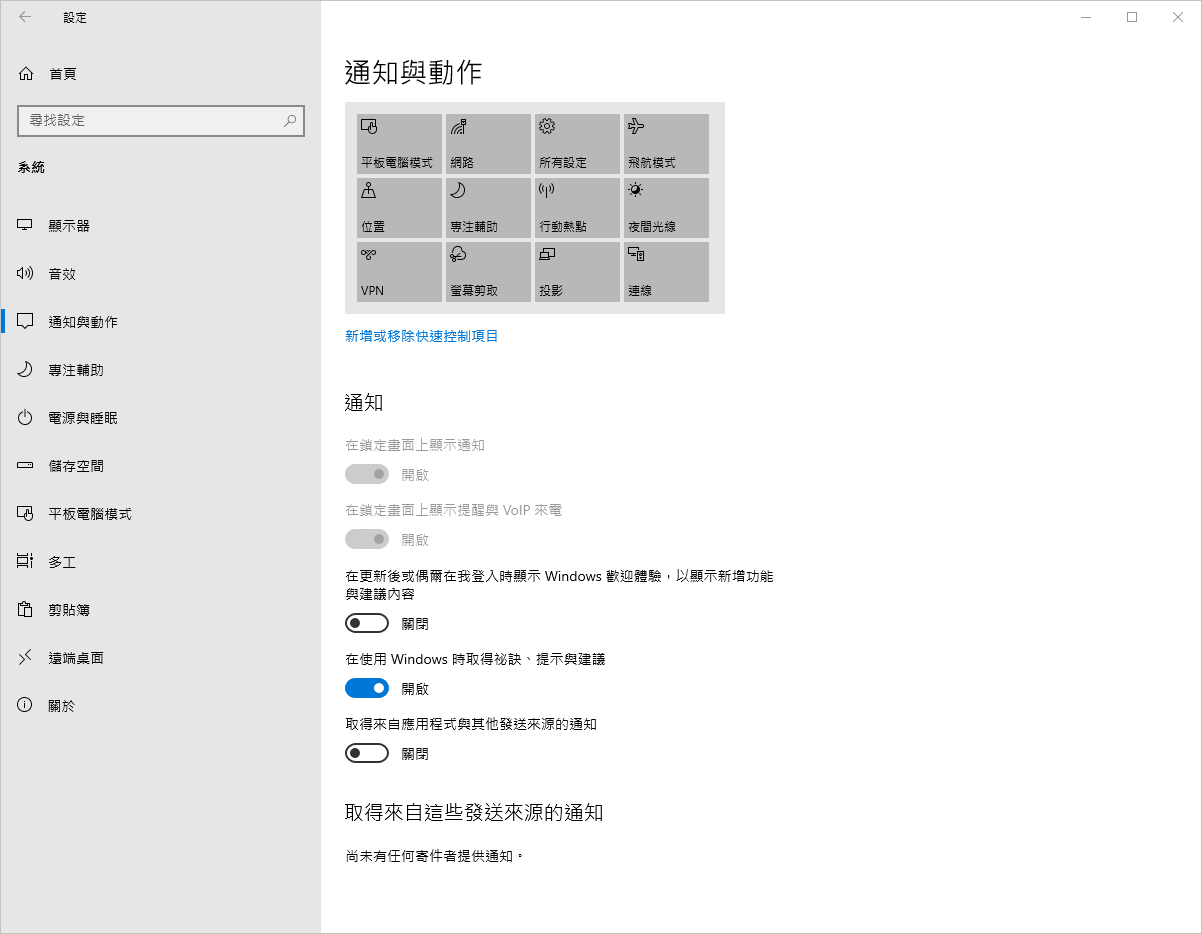
Task: Click the 投影 quick action tile
Action: click(x=577, y=272)
